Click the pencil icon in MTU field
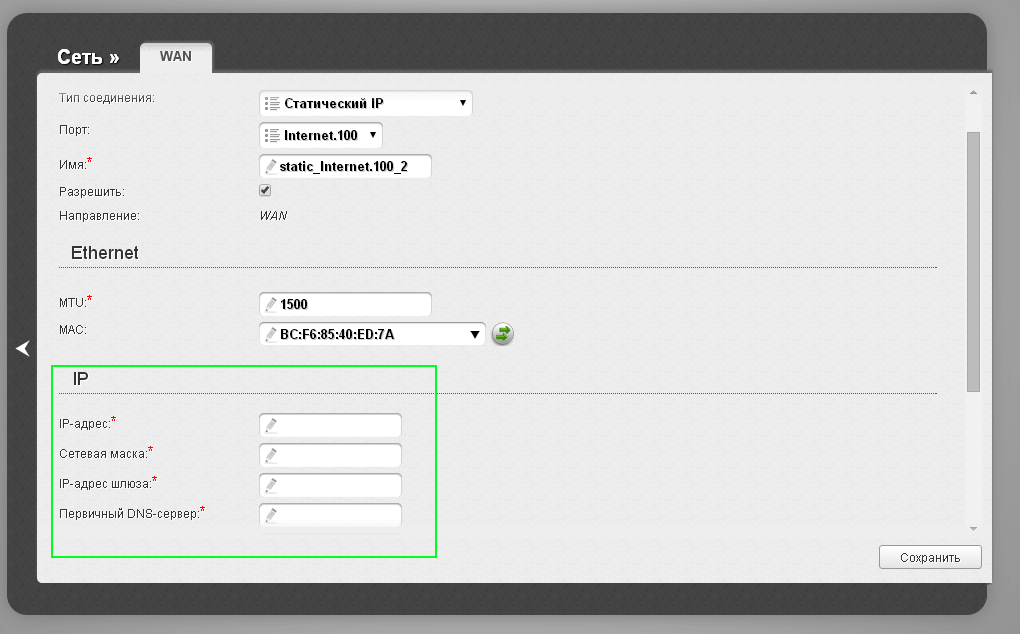This screenshot has width=1020, height=634. click(270, 304)
